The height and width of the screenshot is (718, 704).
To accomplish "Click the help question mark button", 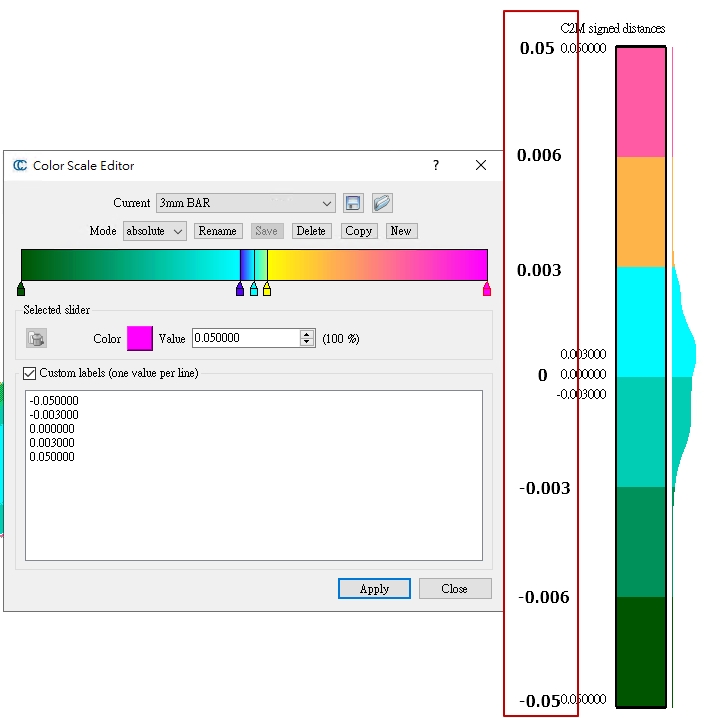I will [435, 166].
